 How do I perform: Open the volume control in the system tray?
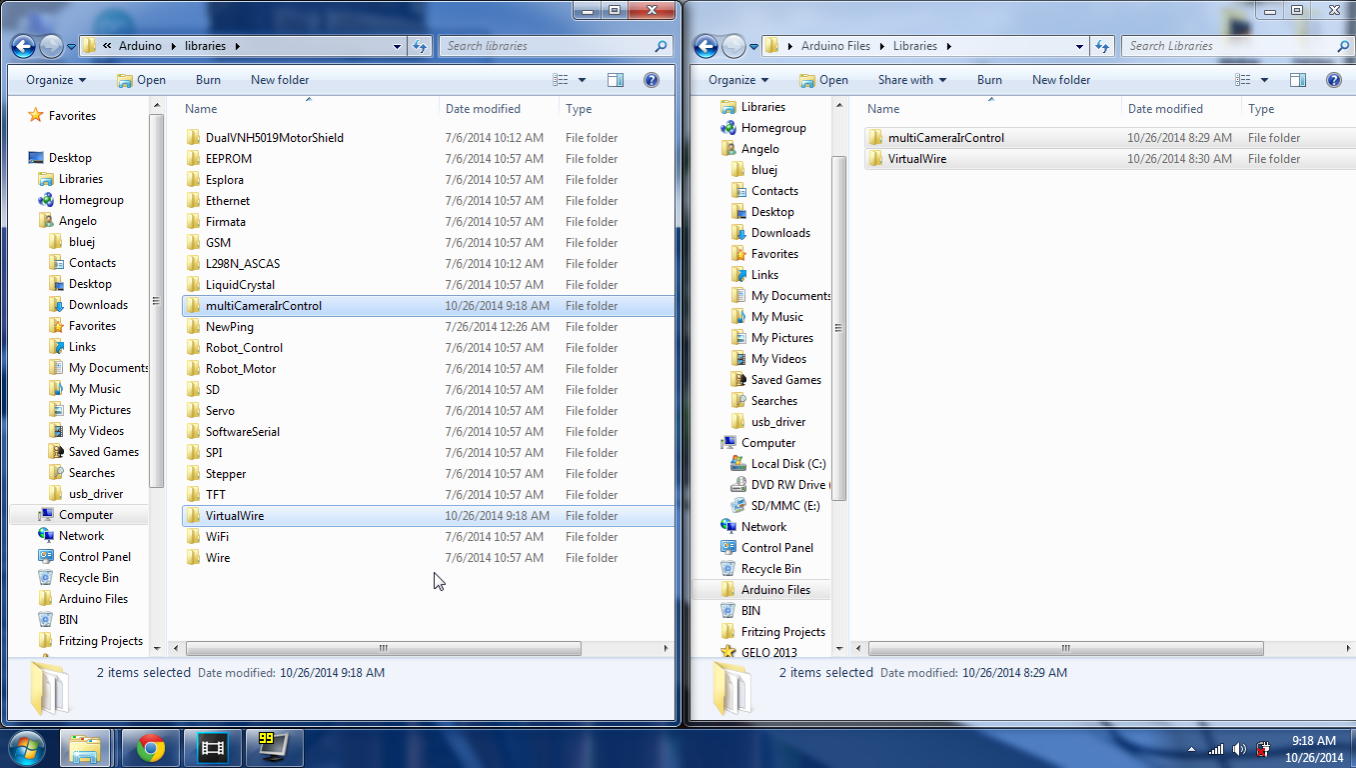1240,748
